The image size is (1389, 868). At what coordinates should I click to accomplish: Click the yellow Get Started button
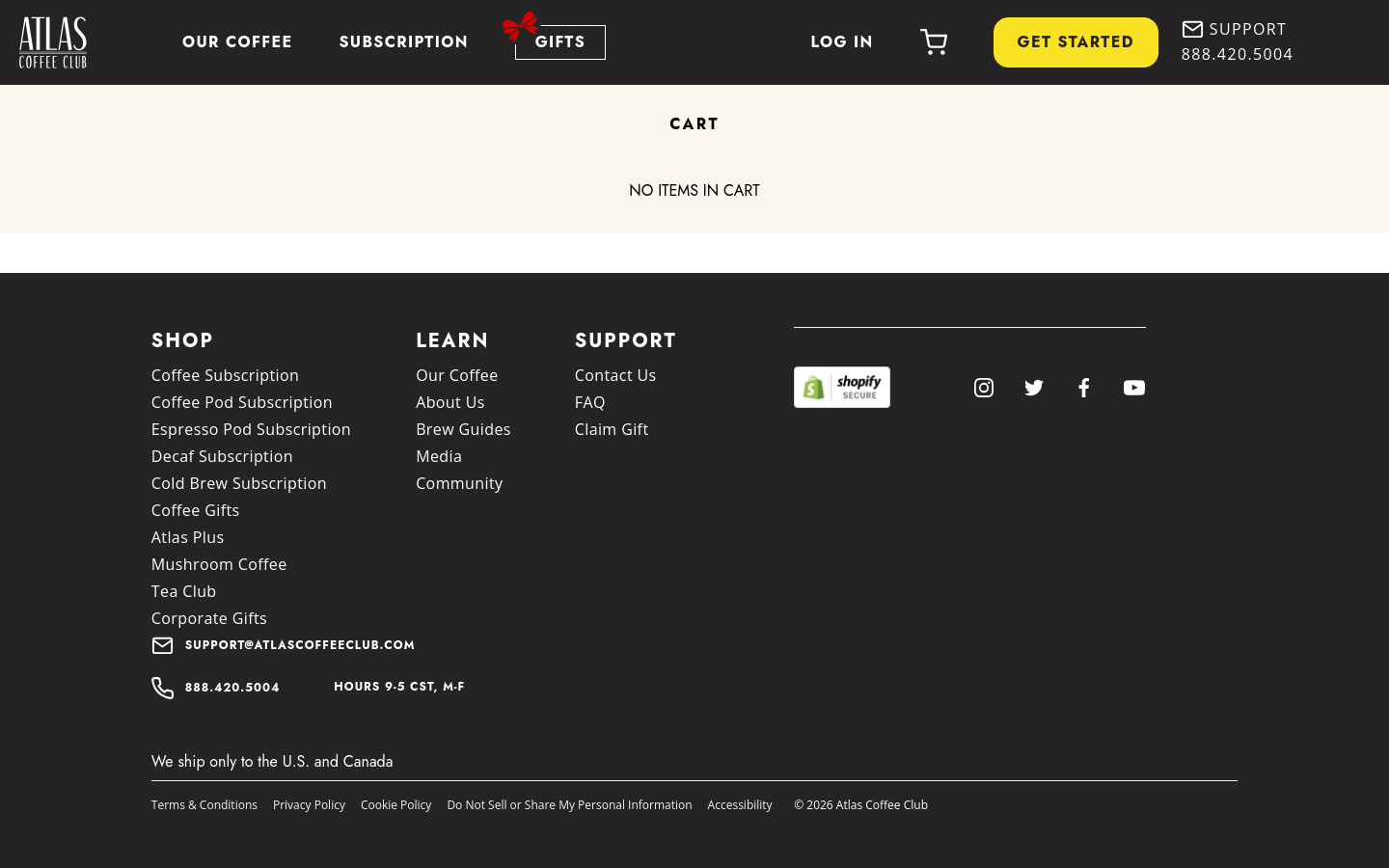[x=1076, y=42]
